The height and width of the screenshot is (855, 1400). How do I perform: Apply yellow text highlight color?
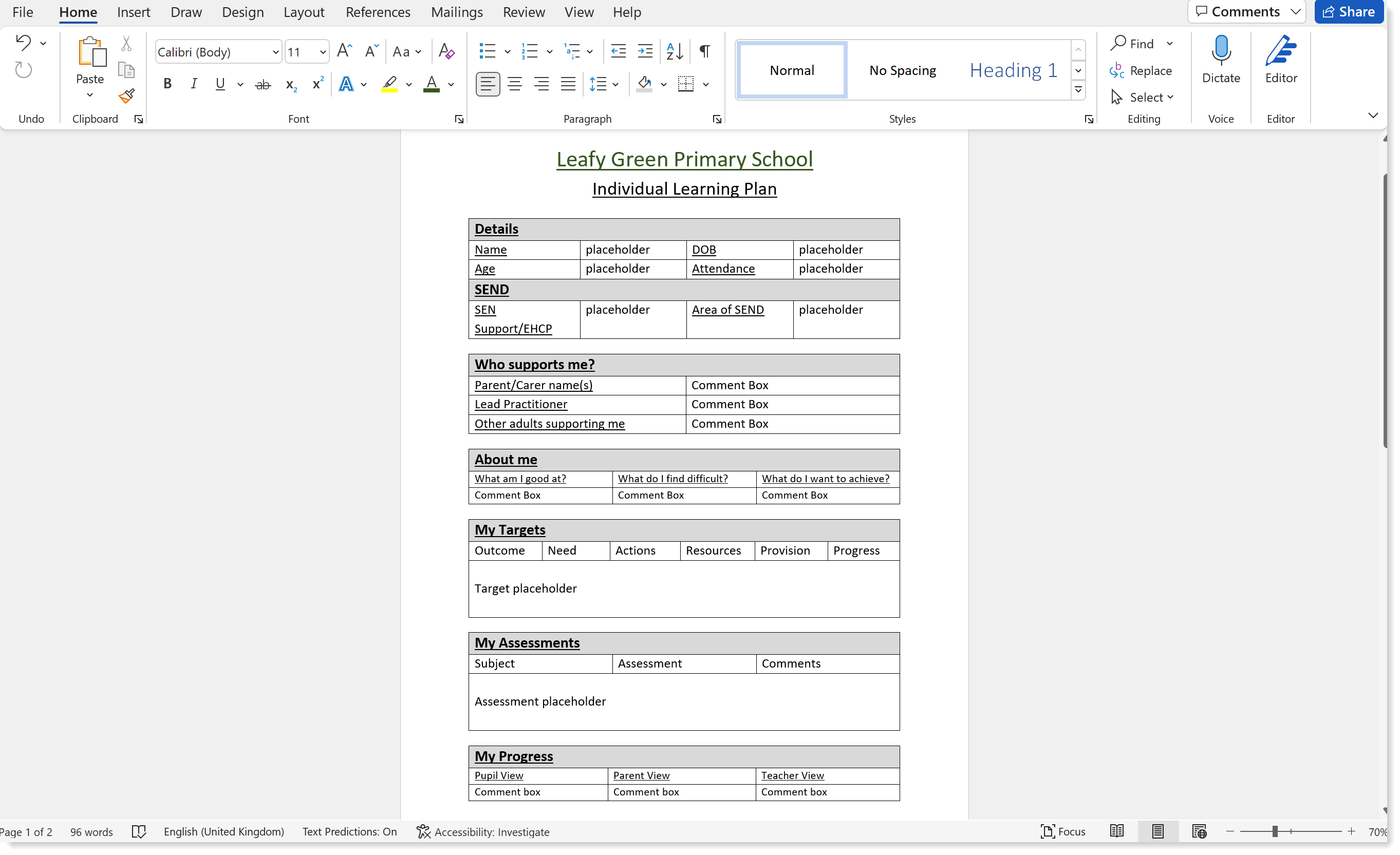click(389, 85)
